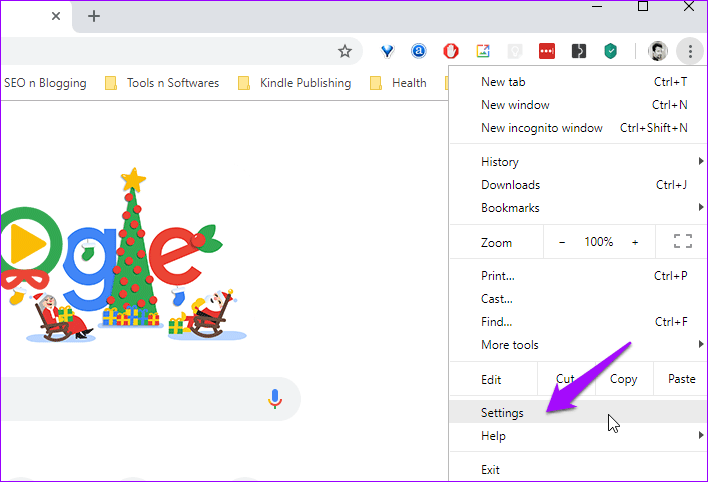Expand the More tools submenu
The width and height of the screenshot is (708, 482).
[x=578, y=345]
